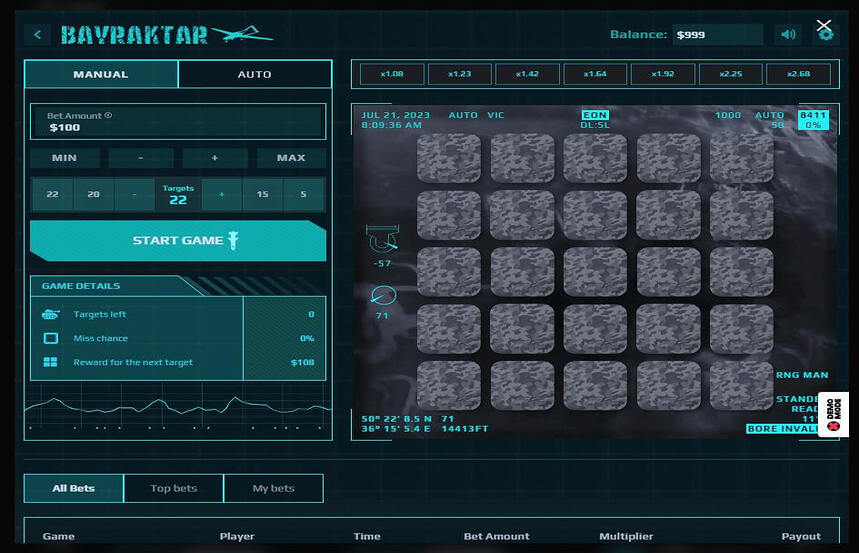
Task: Click the 14413FT altitude readout
Action: pos(465,429)
